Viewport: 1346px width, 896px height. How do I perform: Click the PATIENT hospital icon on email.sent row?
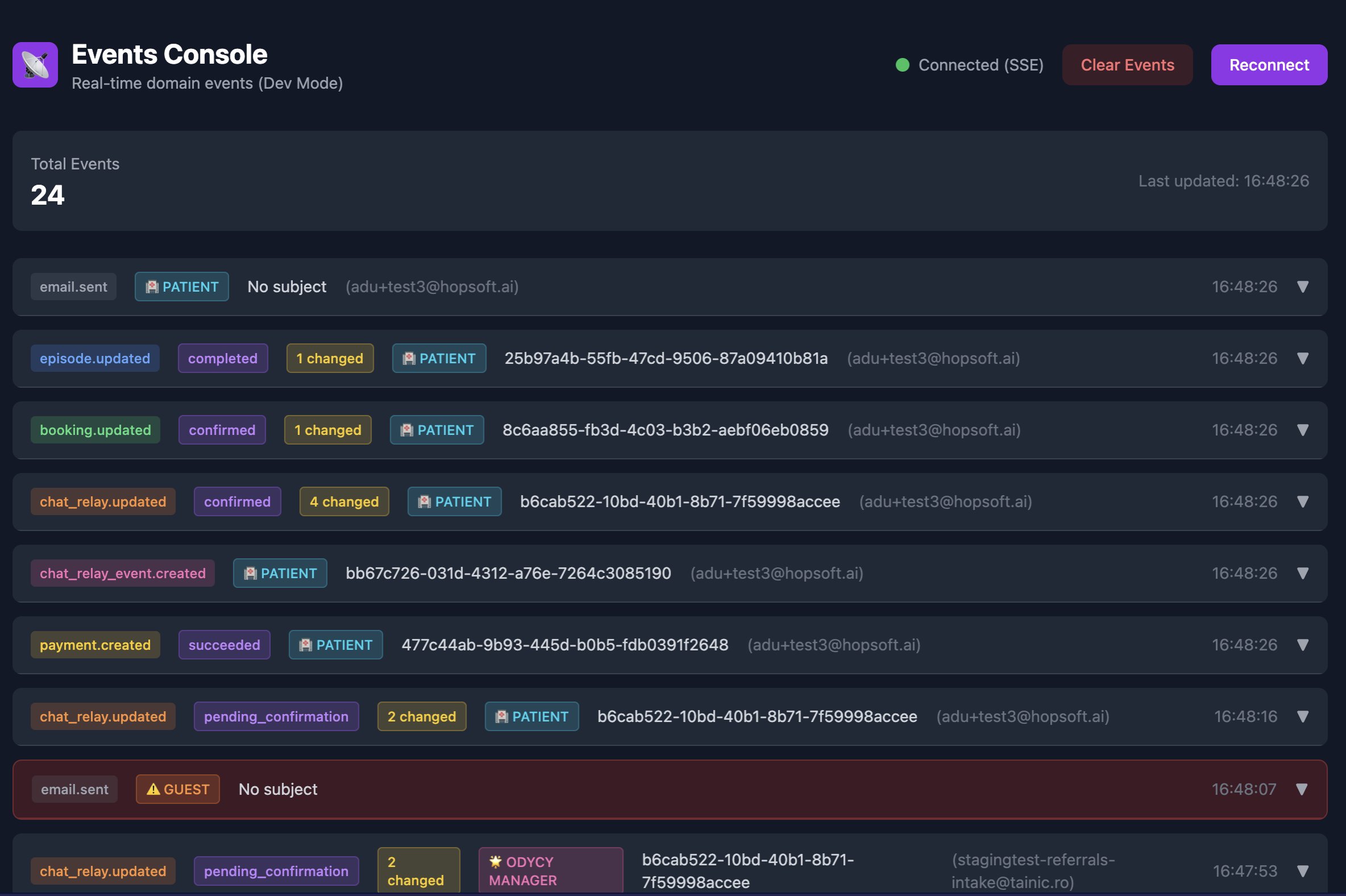point(152,287)
